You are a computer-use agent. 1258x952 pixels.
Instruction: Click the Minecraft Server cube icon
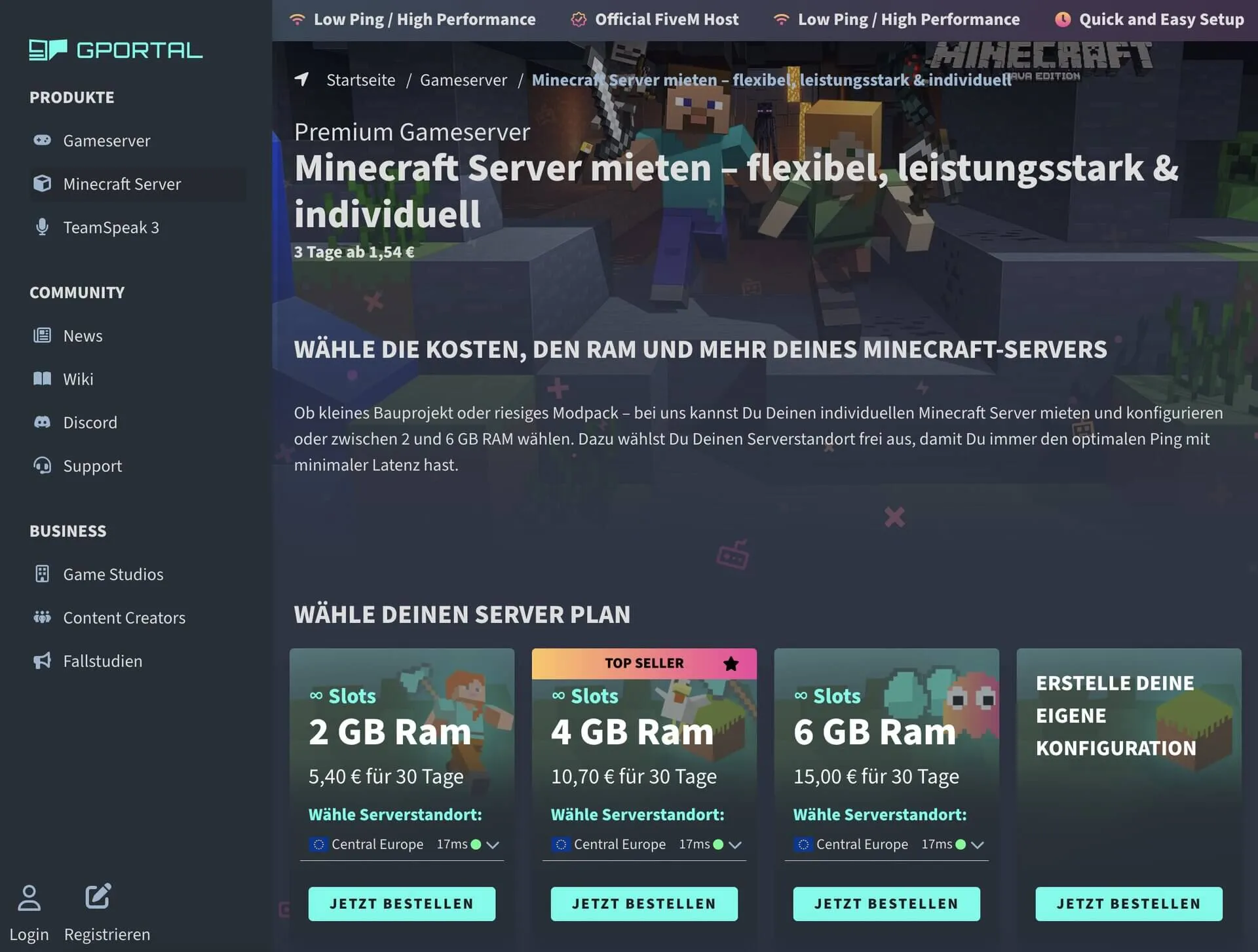(42, 183)
